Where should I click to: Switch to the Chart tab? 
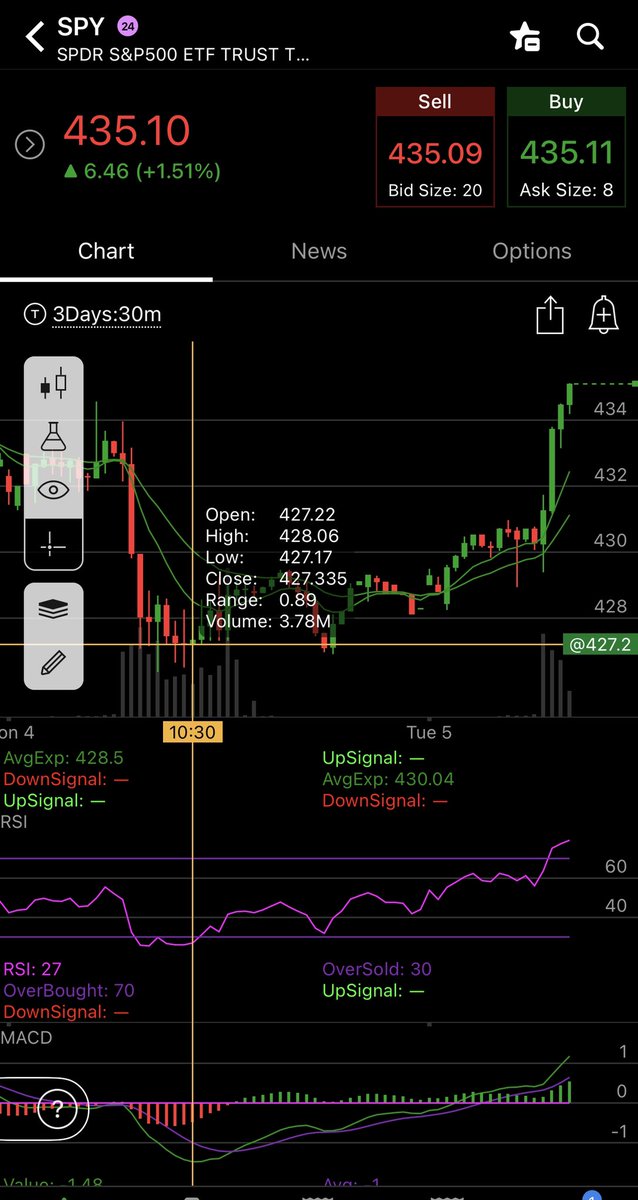tap(106, 251)
